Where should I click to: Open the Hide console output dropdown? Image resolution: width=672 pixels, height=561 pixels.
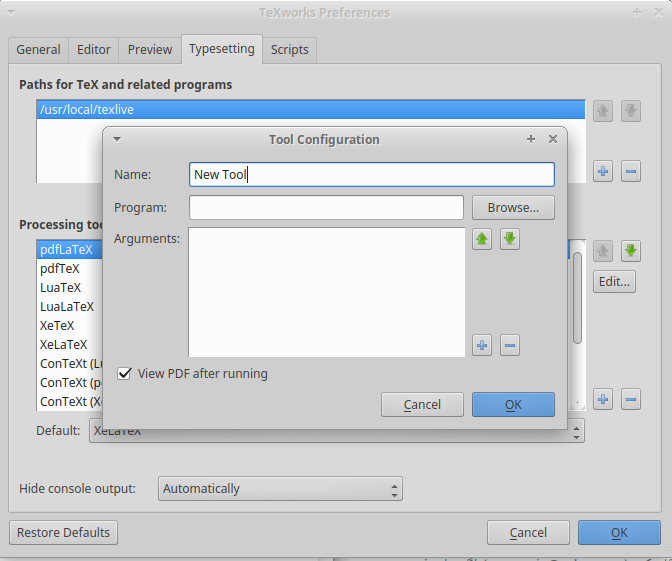tap(280, 489)
